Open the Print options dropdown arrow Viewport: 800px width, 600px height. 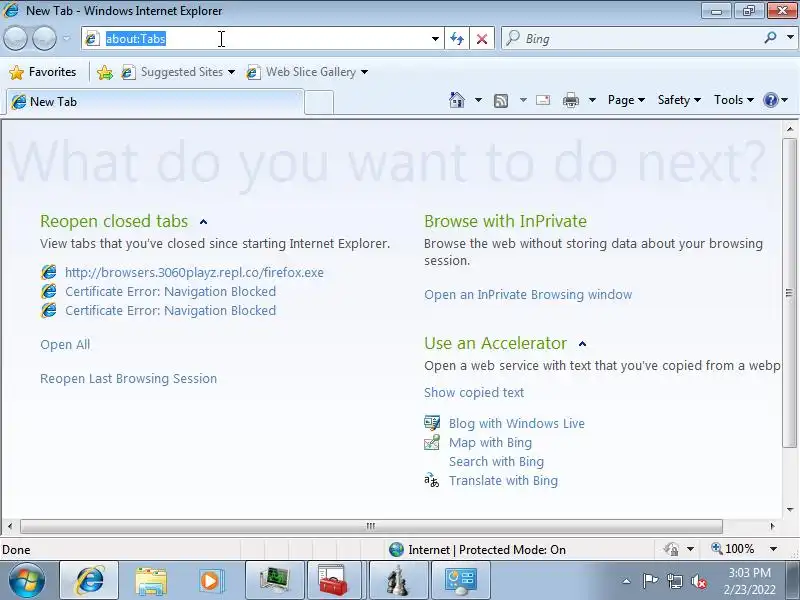(592, 100)
